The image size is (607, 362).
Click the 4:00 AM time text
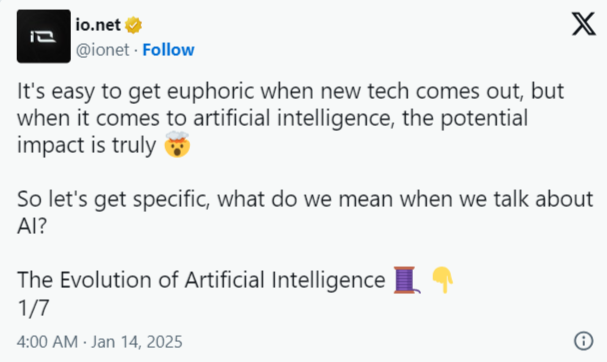(47, 342)
